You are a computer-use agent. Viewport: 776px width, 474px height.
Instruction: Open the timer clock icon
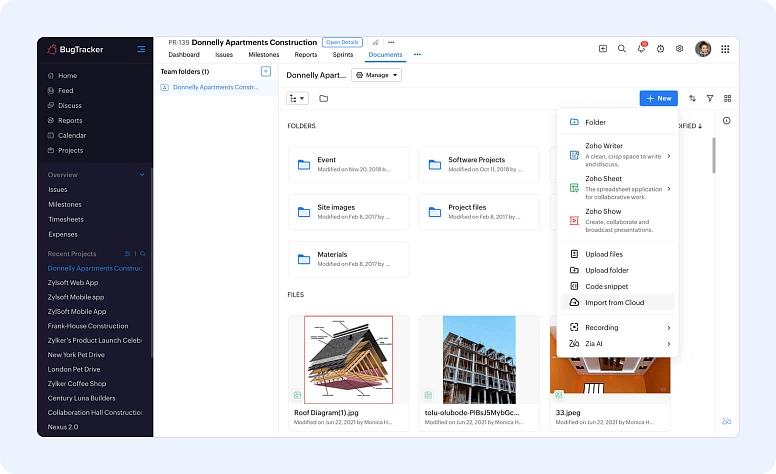coord(660,48)
